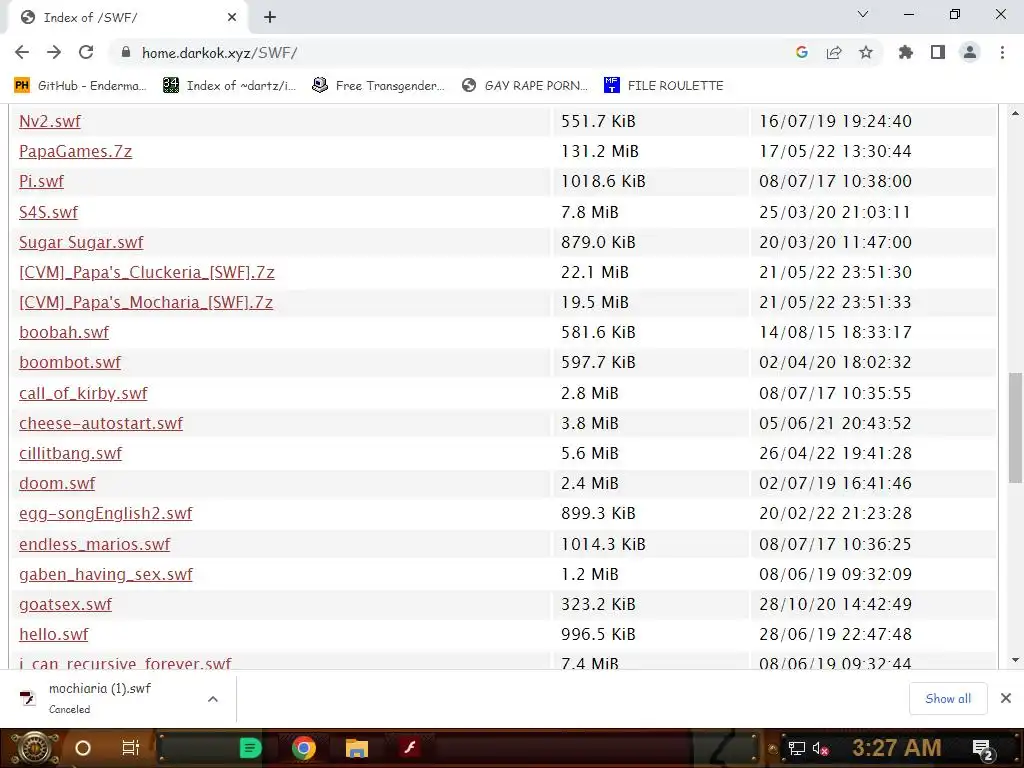The image size is (1024, 768).
Task: Expand mochiaria (1).swf download options chevron
Action: point(212,699)
